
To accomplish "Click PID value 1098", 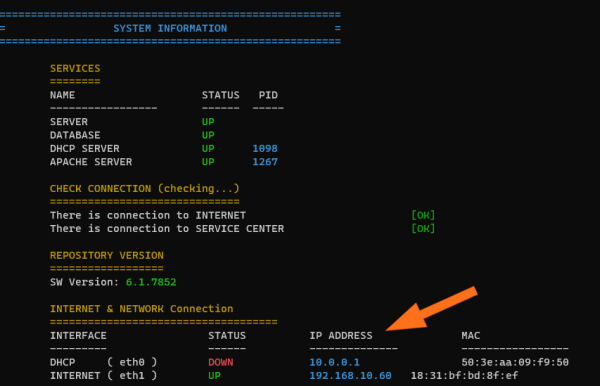I will click(x=265, y=149).
